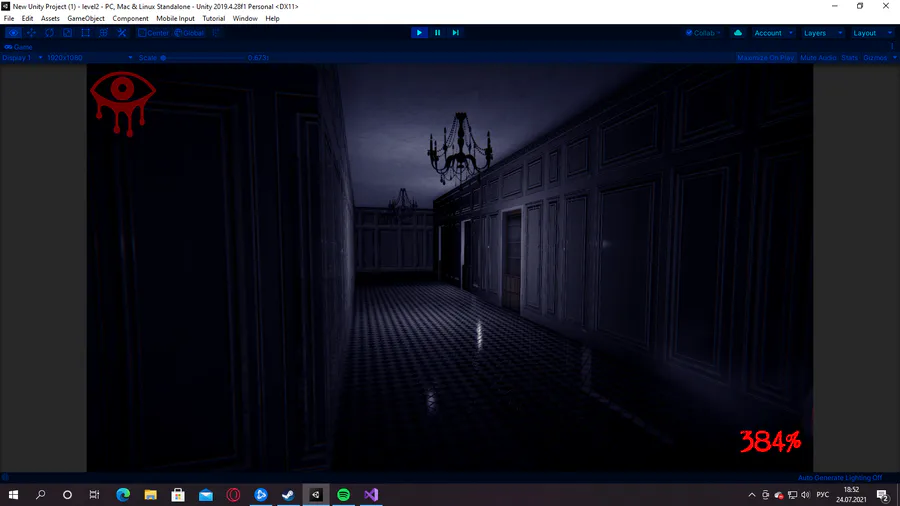Open the notification center

tap(883, 495)
